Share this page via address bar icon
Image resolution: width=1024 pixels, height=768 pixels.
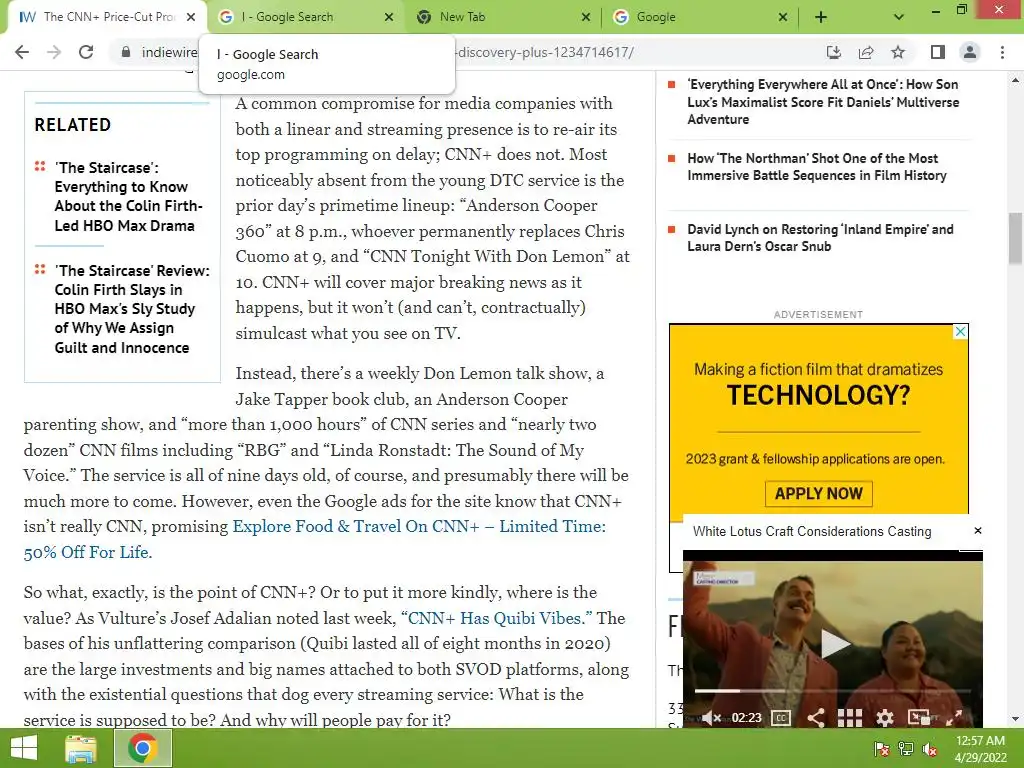(866, 52)
